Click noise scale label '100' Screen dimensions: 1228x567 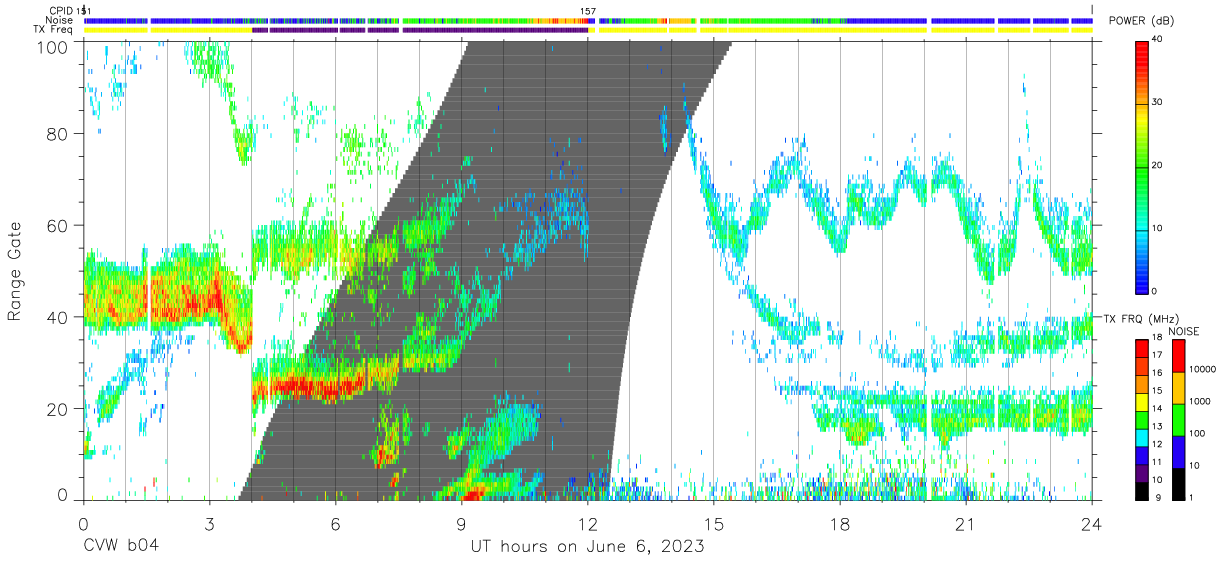click(1196, 434)
